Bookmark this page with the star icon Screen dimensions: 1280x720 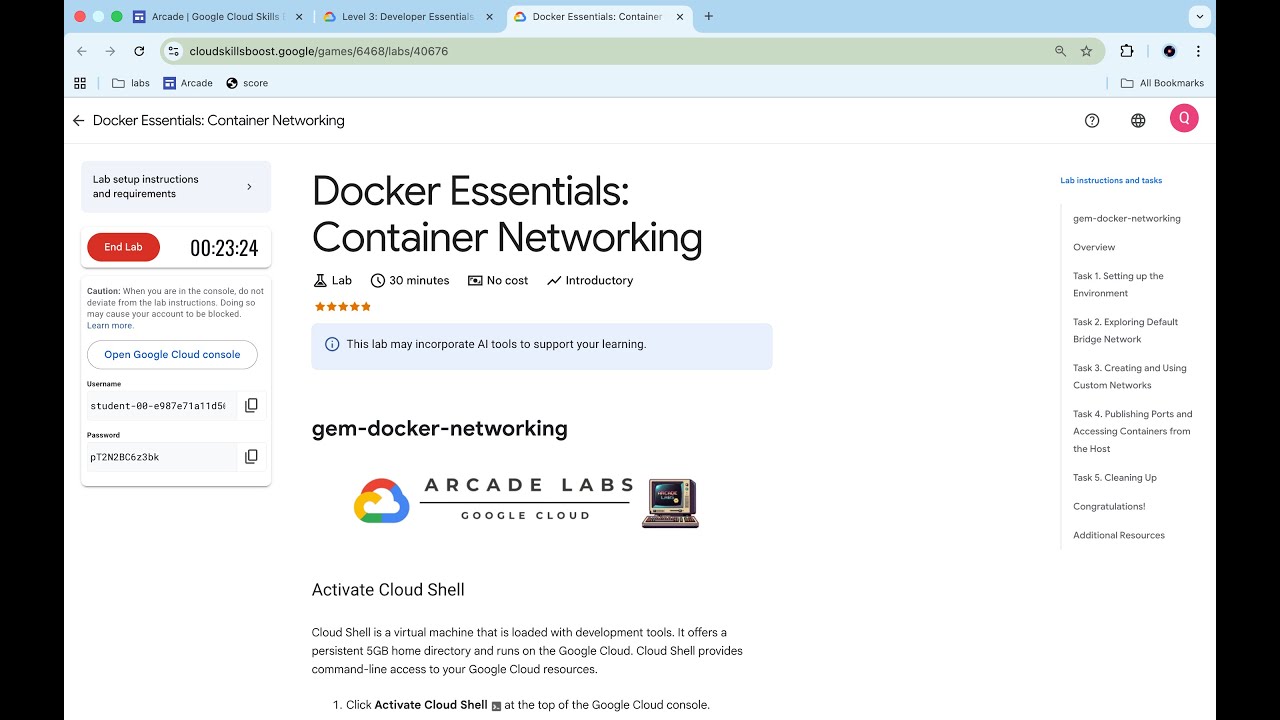(x=1086, y=51)
